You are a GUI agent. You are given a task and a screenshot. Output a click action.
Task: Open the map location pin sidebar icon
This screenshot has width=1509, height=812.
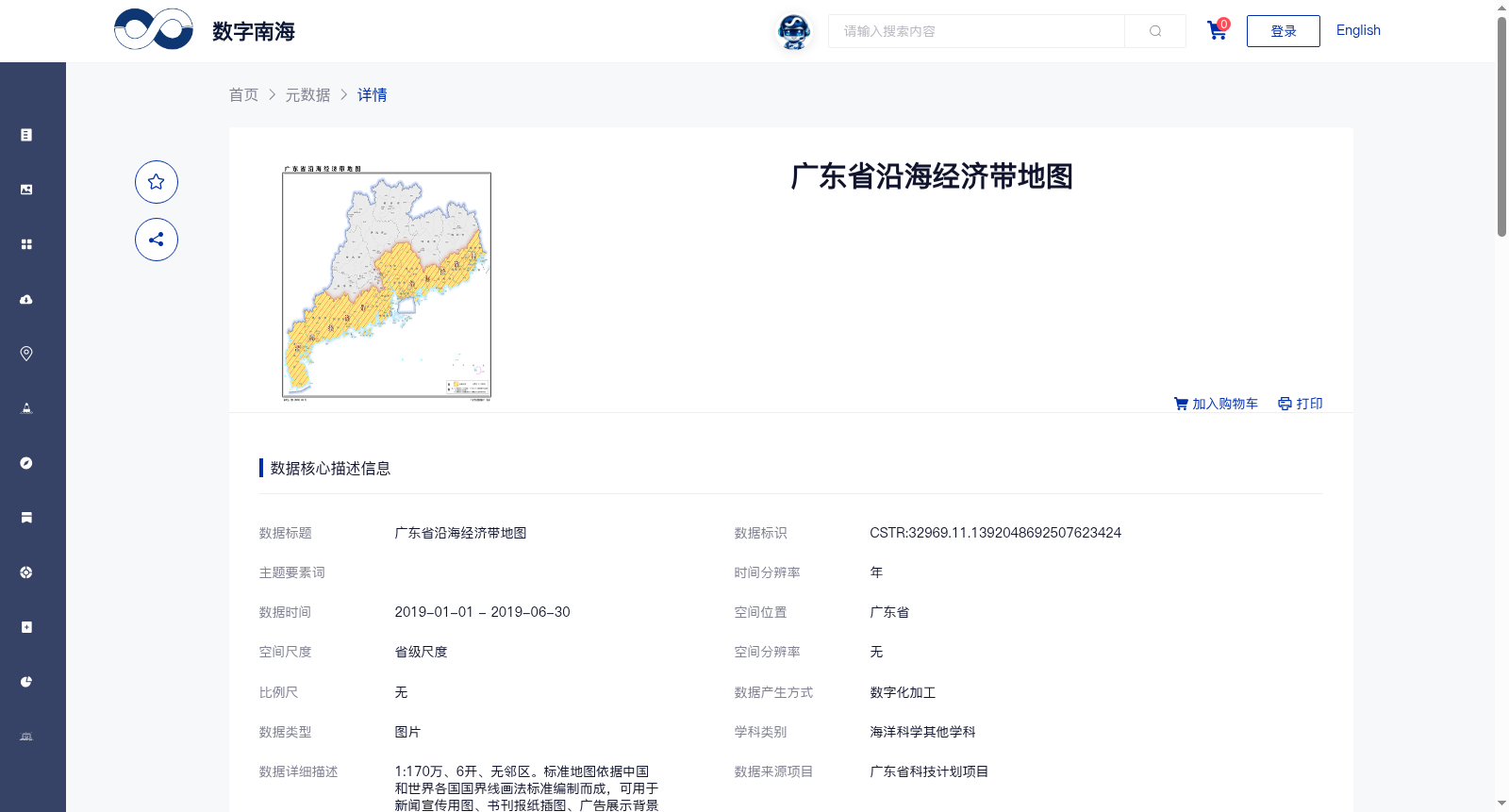[x=26, y=354]
